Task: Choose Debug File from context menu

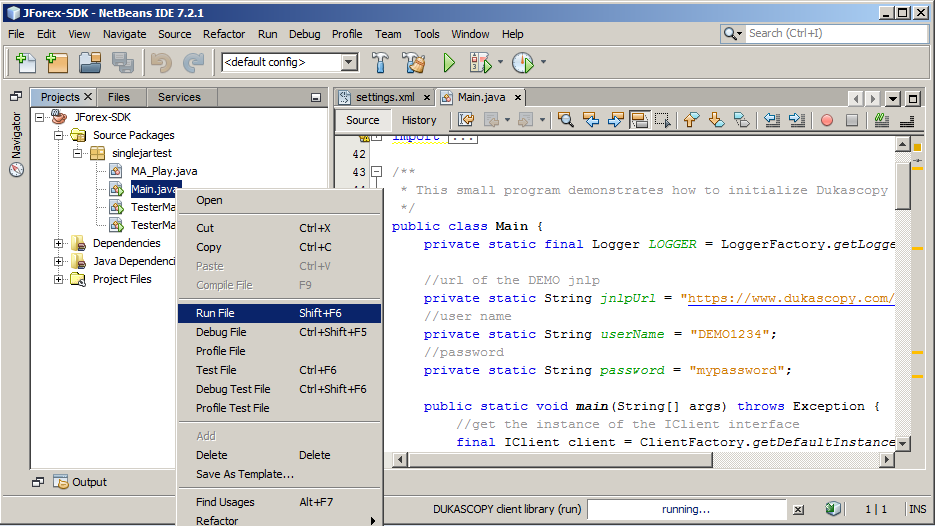Action: [279, 332]
